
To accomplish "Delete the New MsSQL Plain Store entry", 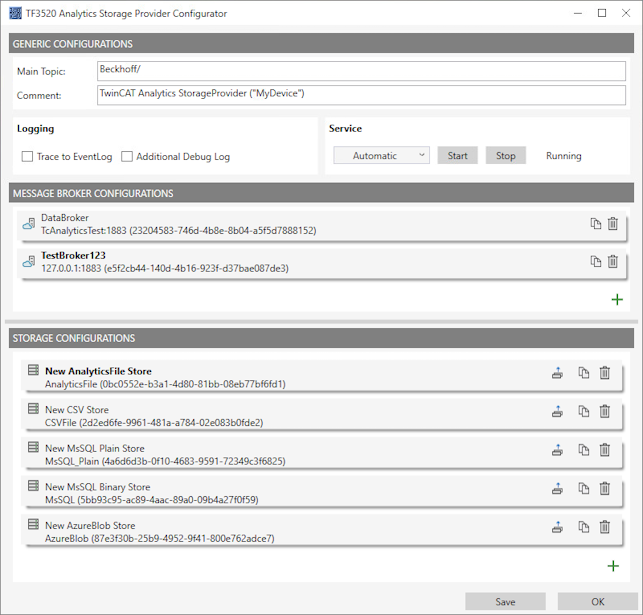I will [x=604, y=450].
